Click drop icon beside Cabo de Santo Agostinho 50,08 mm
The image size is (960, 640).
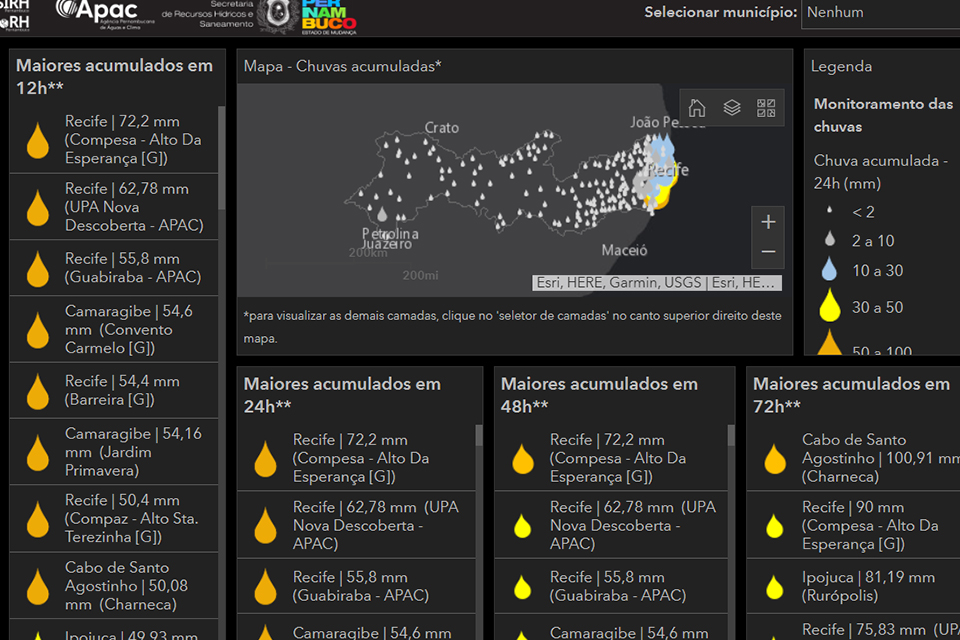pos(38,586)
